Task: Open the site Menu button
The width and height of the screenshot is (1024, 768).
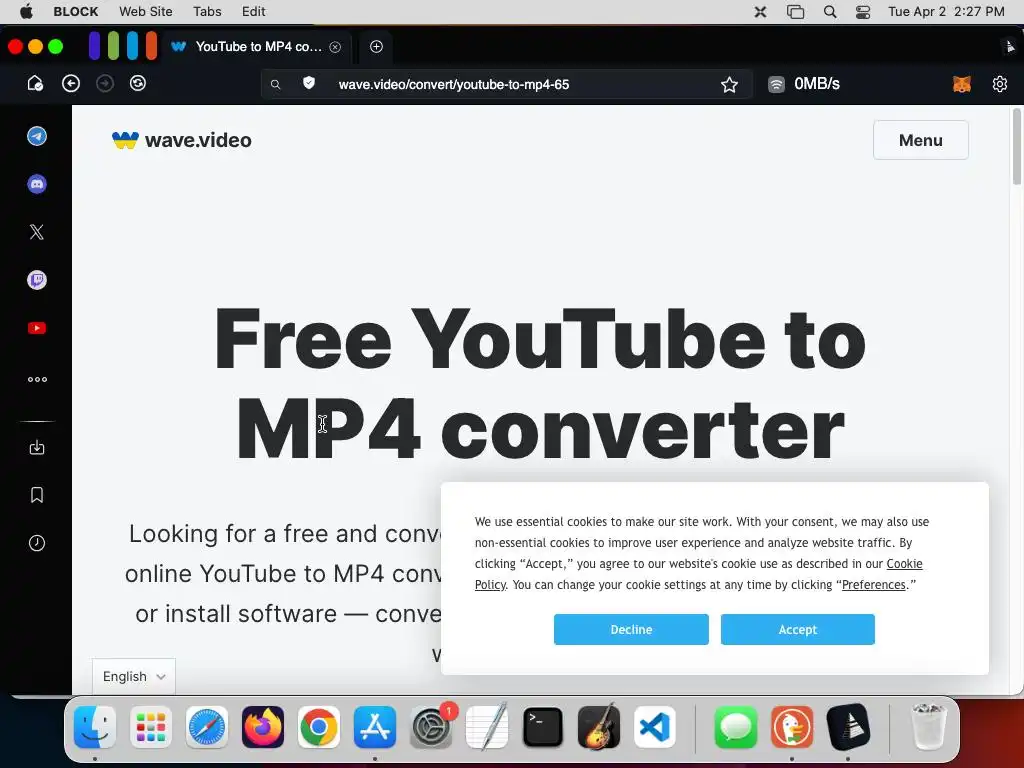Action: [920, 140]
